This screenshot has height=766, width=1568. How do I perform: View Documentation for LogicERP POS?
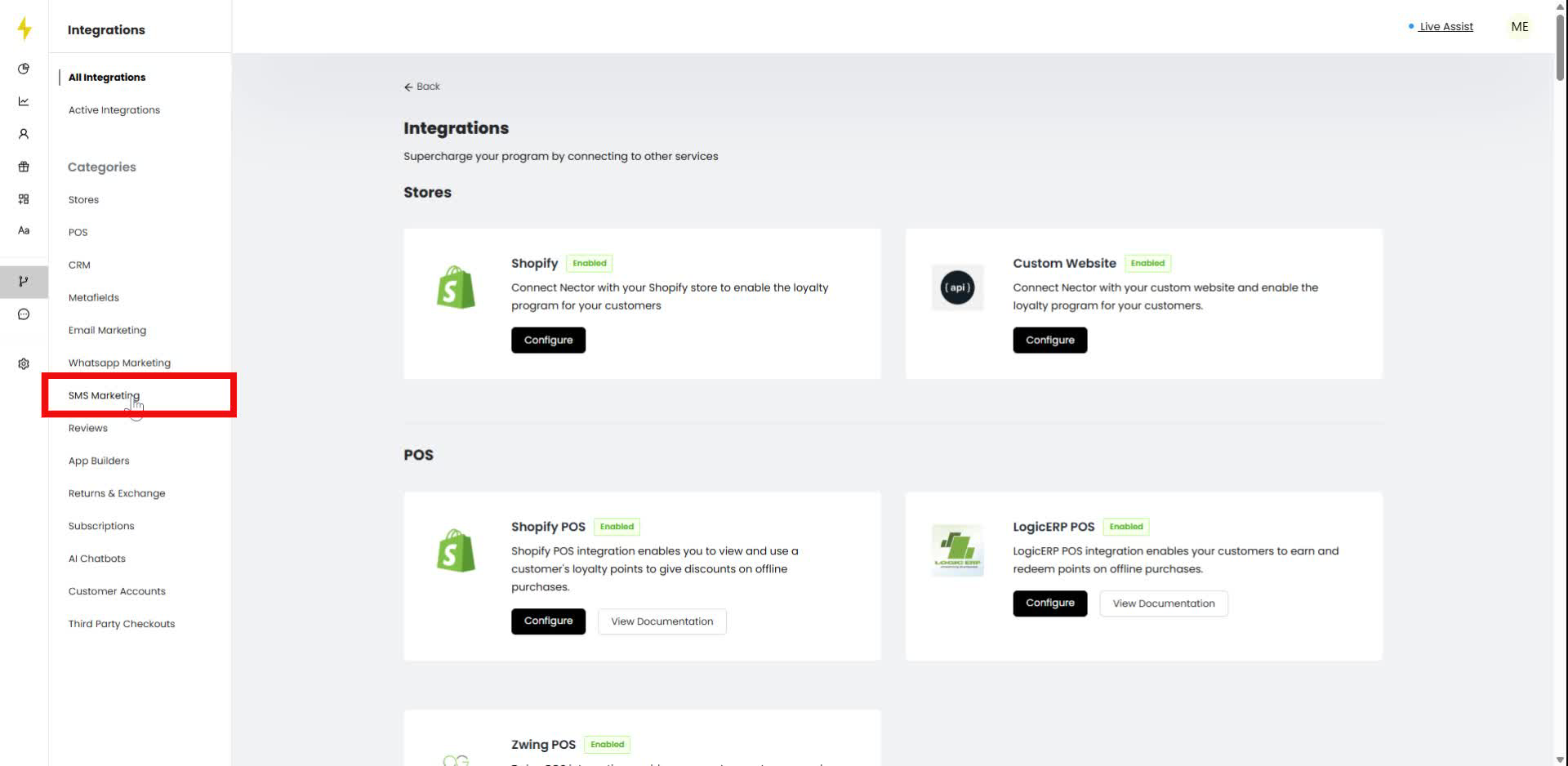1163,603
